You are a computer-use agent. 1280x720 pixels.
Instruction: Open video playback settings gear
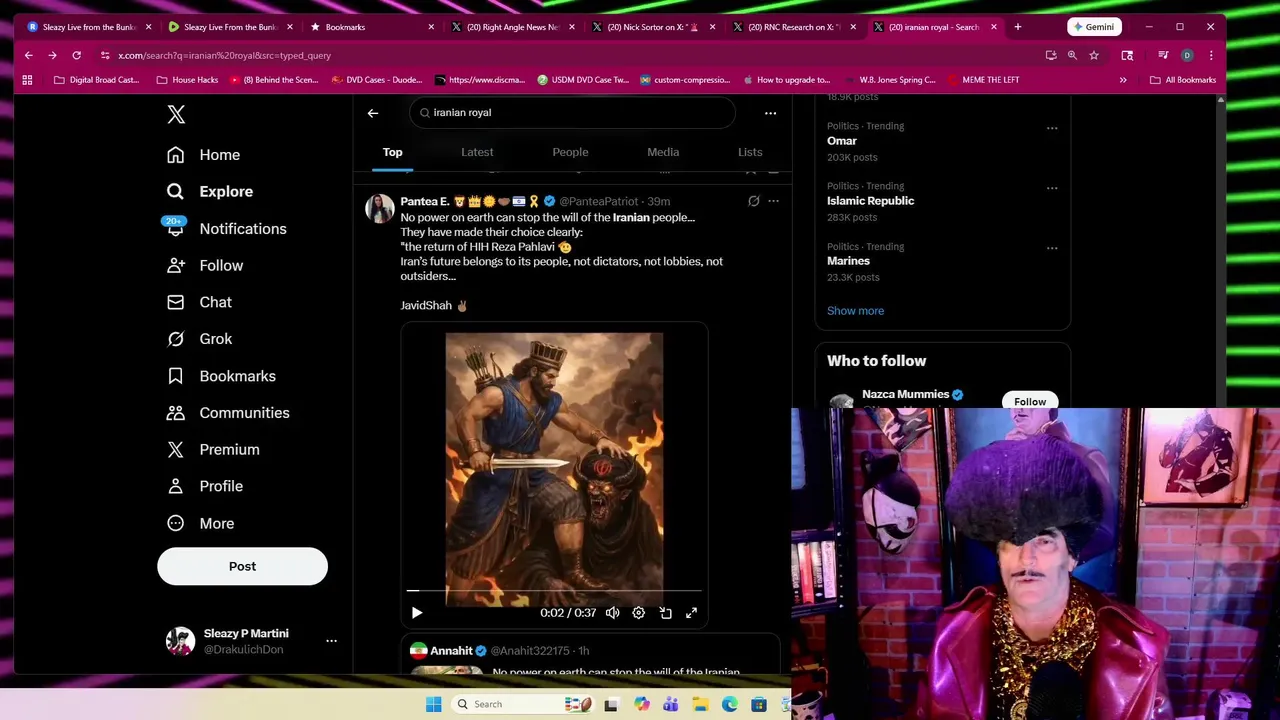tap(639, 613)
